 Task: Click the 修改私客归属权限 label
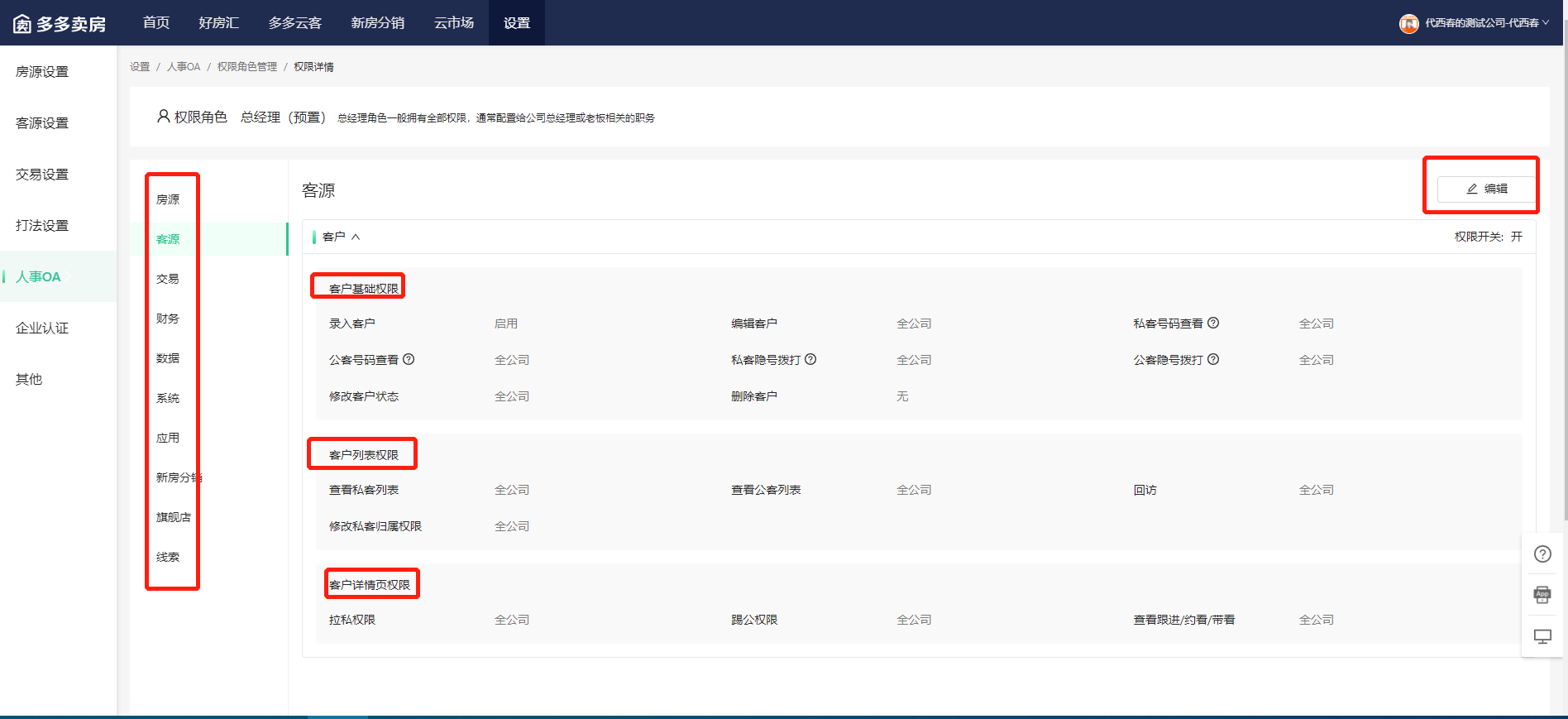click(x=375, y=526)
